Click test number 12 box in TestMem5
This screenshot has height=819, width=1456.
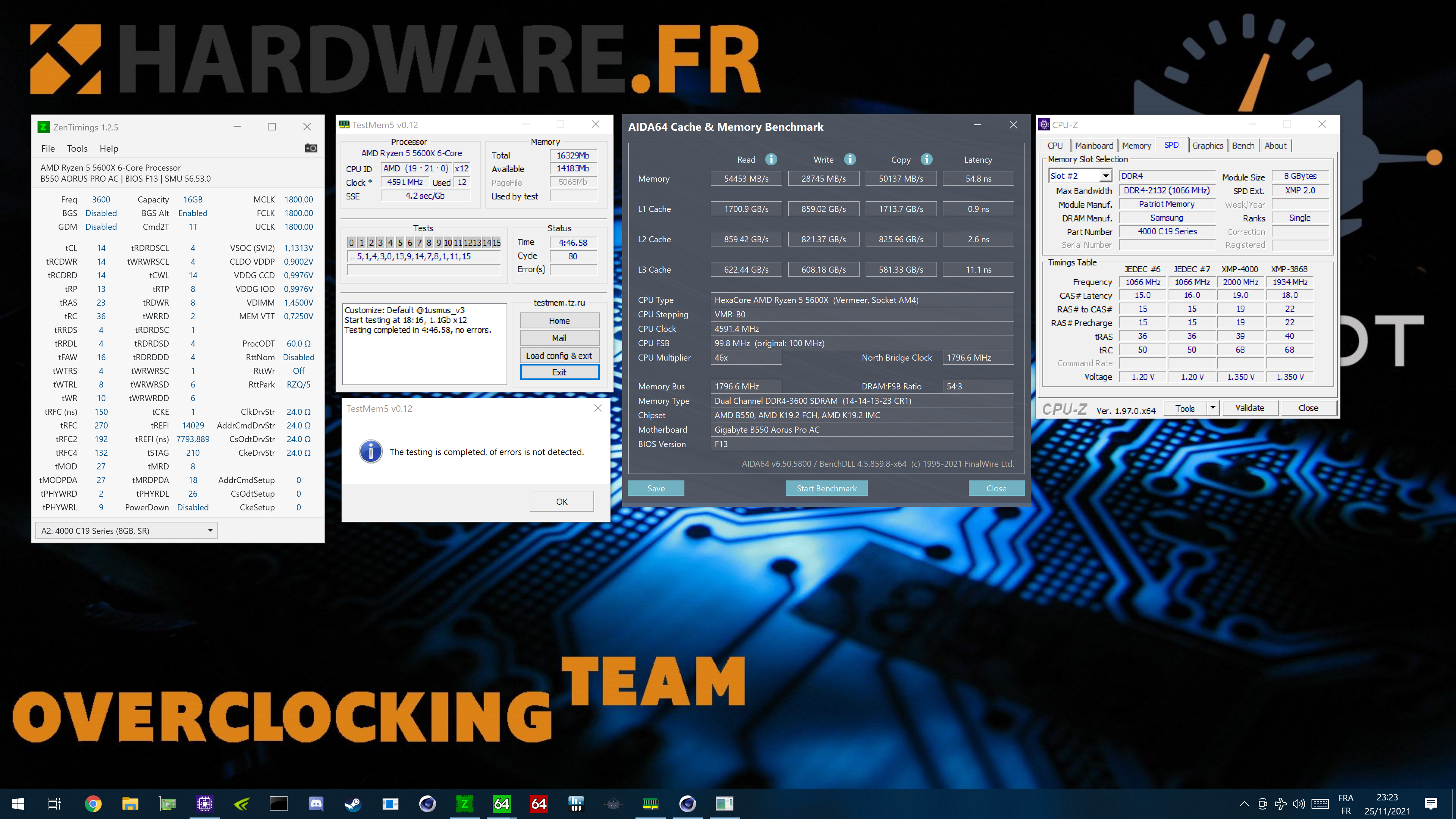pyautogui.click(x=468, y=243)
